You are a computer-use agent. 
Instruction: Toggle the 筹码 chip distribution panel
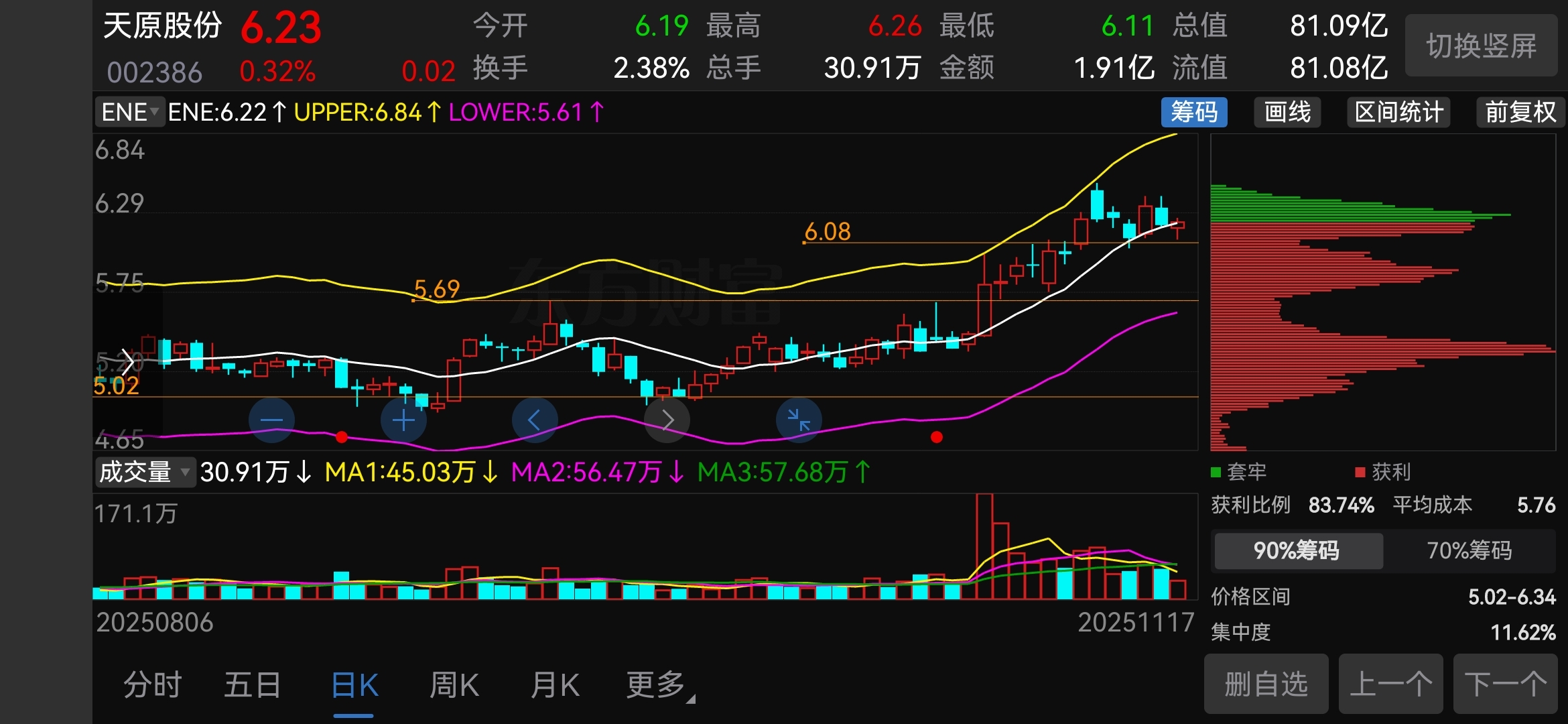pyautogui.click(x=1194, y=112)
